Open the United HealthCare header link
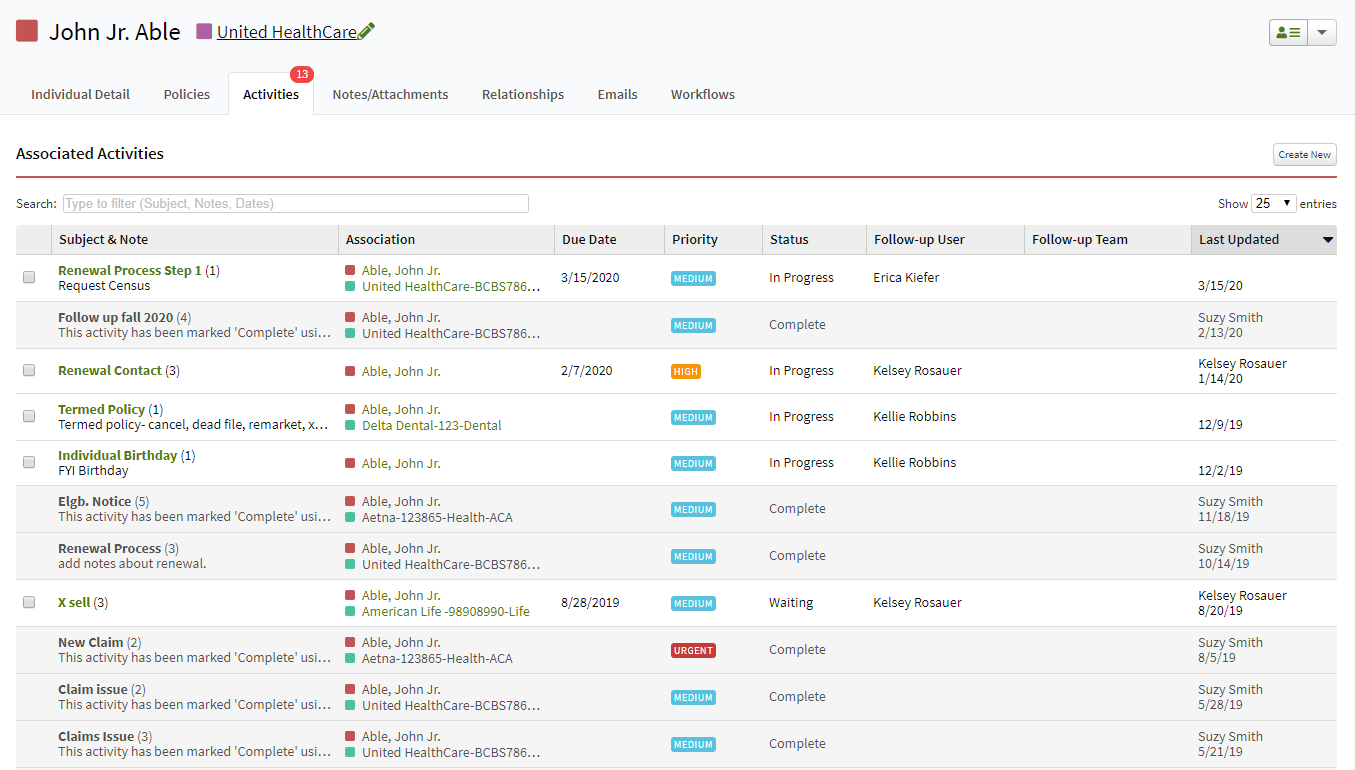The image size is (1355, 770). (x=287, y=32)
